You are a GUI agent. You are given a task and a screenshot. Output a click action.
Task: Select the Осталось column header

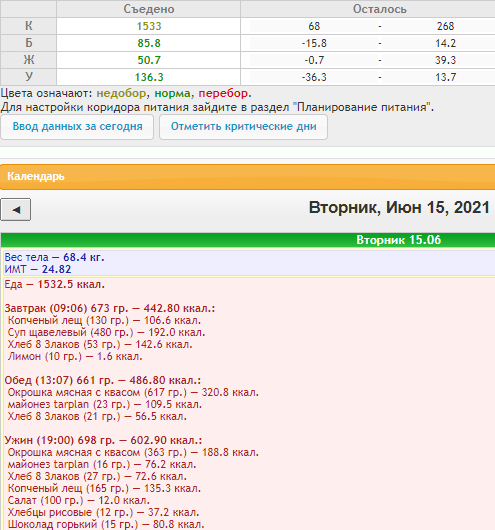(x=379, y=9)
